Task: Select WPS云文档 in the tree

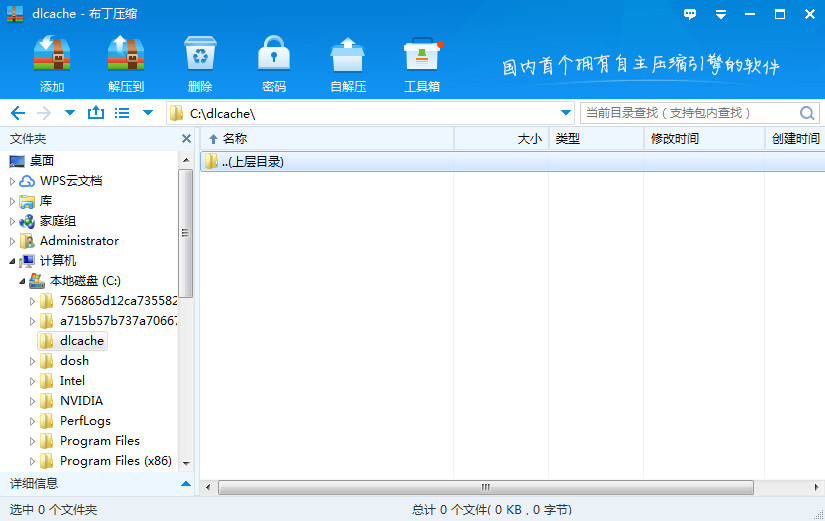Action: click(x=71, y=181)
